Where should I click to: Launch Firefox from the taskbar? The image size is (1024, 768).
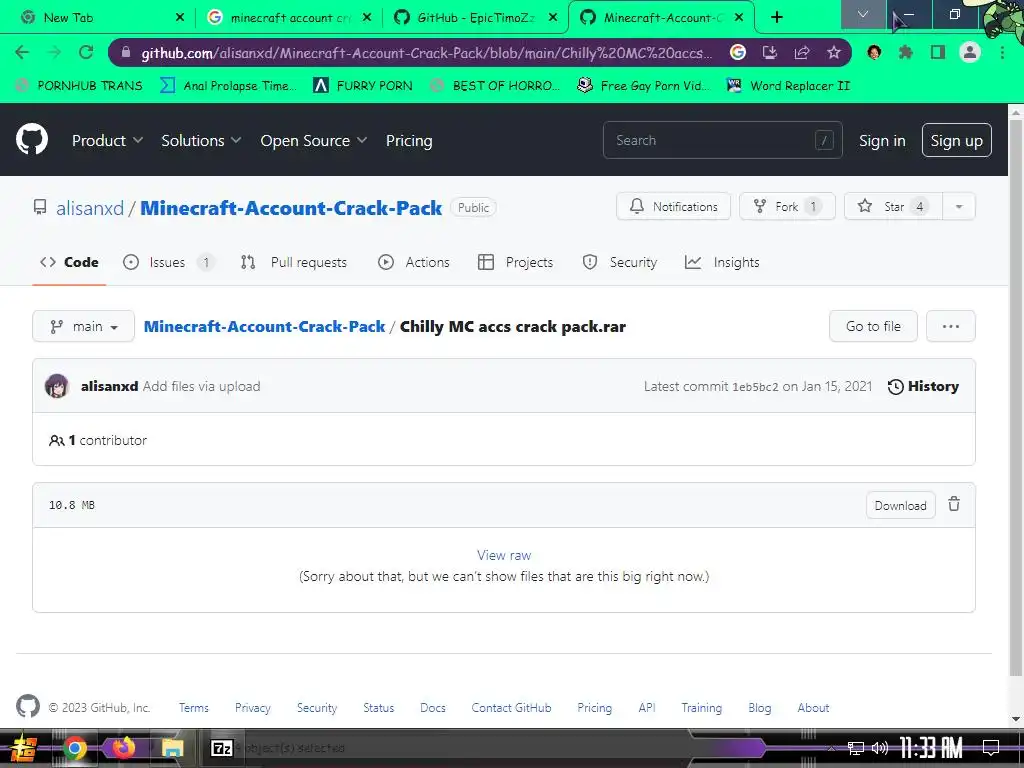click(123, 747)
